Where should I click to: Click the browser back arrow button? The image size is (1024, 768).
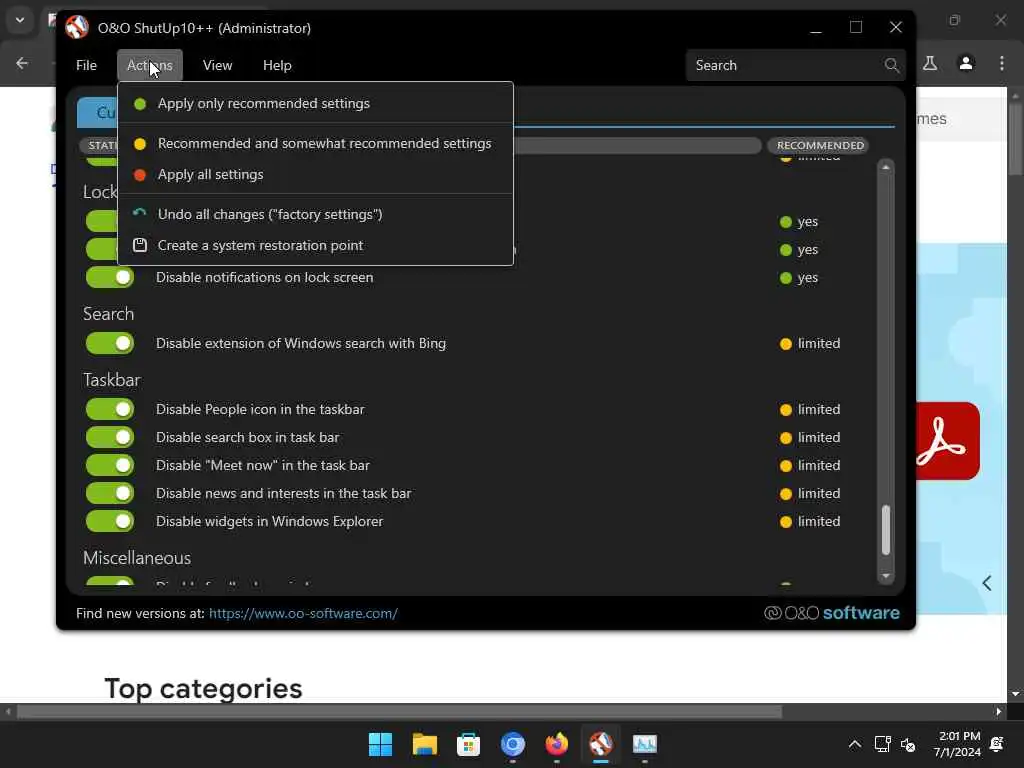22,63
